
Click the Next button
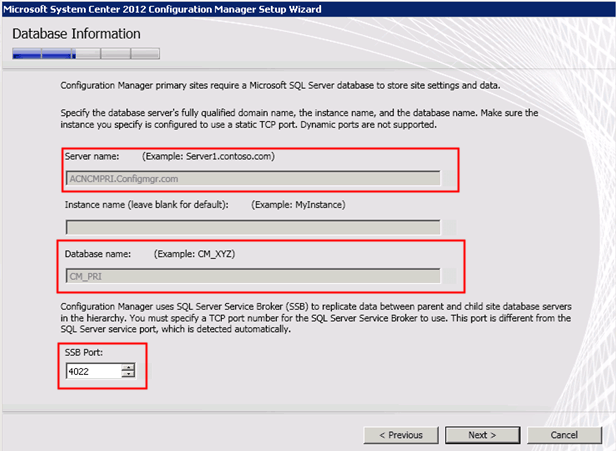[x=482, y=435]
